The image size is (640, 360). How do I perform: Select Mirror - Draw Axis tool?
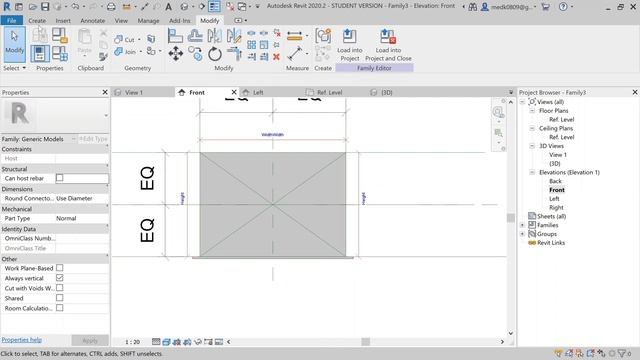pos(234,36)
